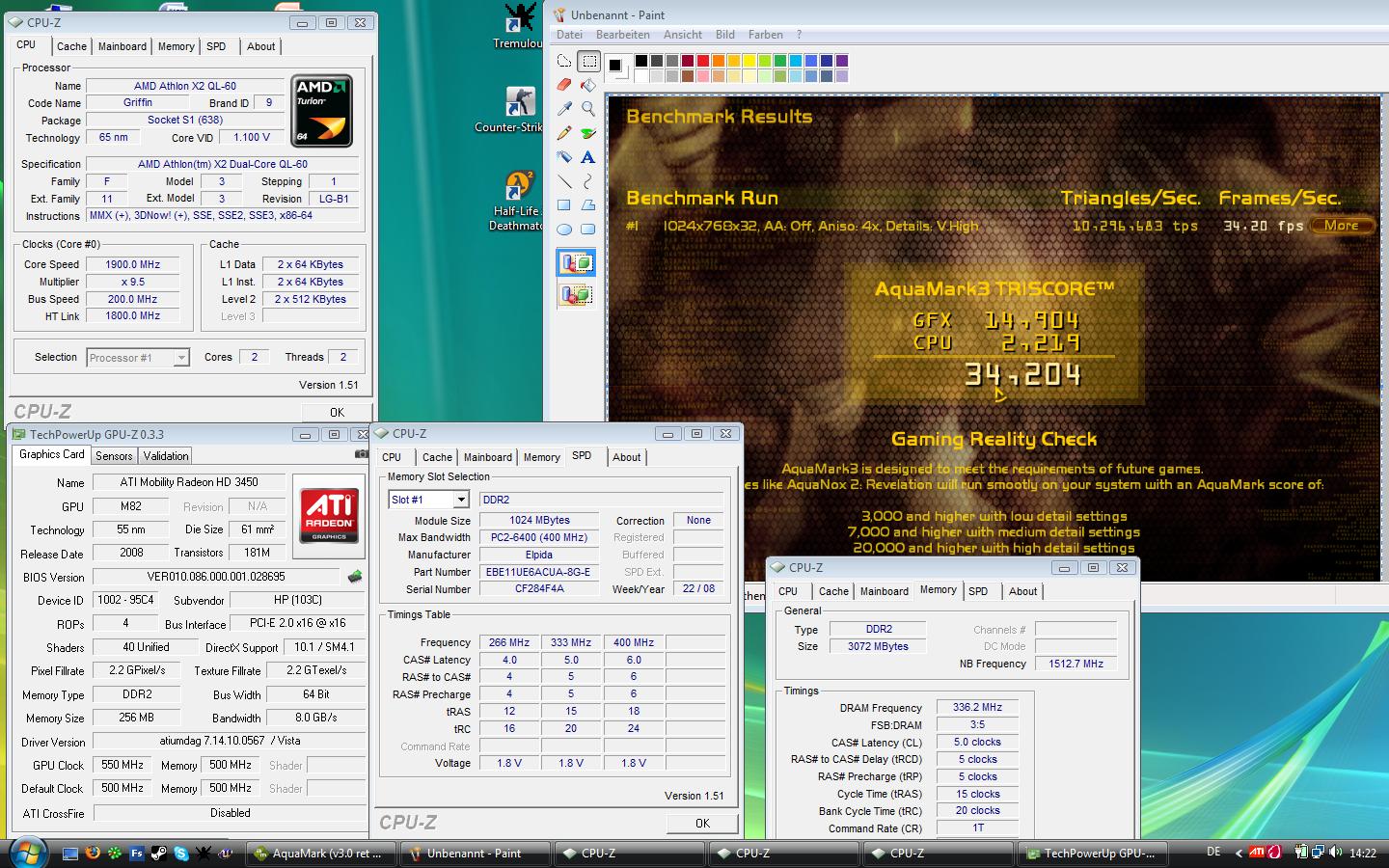The height and width of the screenshot is (868, 1389).
Task: Open the About tab in the CPU-Z SPD window
Action: 626,457
